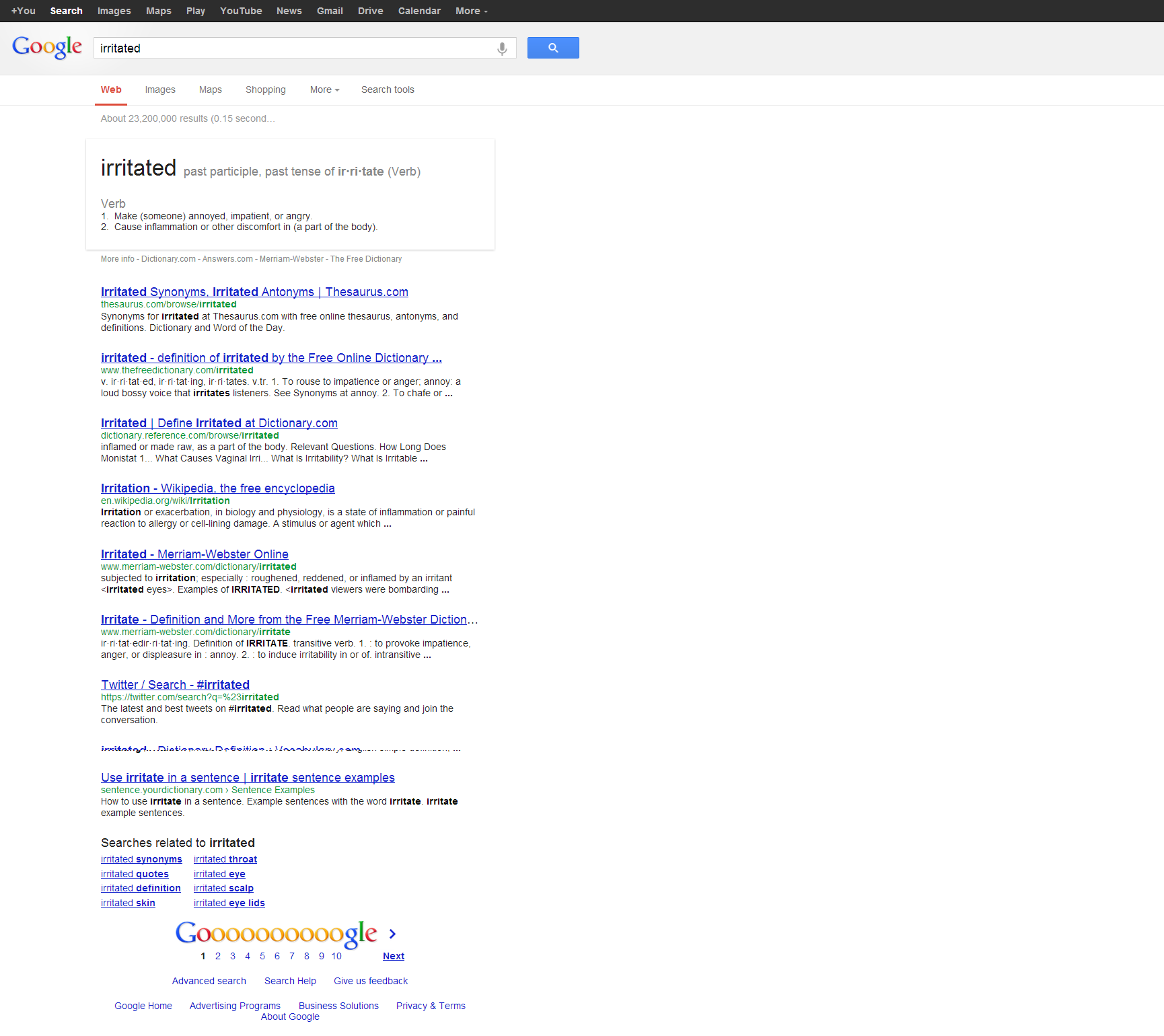Click the blue magnifier search button

point(553,48)
